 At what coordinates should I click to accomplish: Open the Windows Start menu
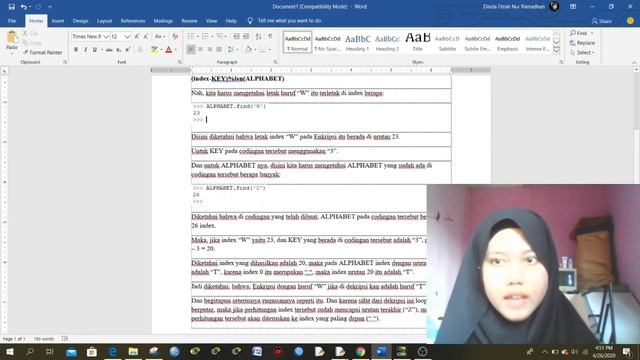(x=9, y=351)
